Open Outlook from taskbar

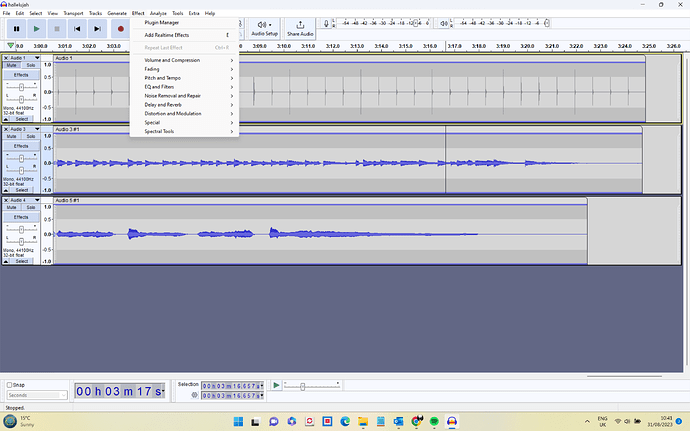tap(398, 421)
